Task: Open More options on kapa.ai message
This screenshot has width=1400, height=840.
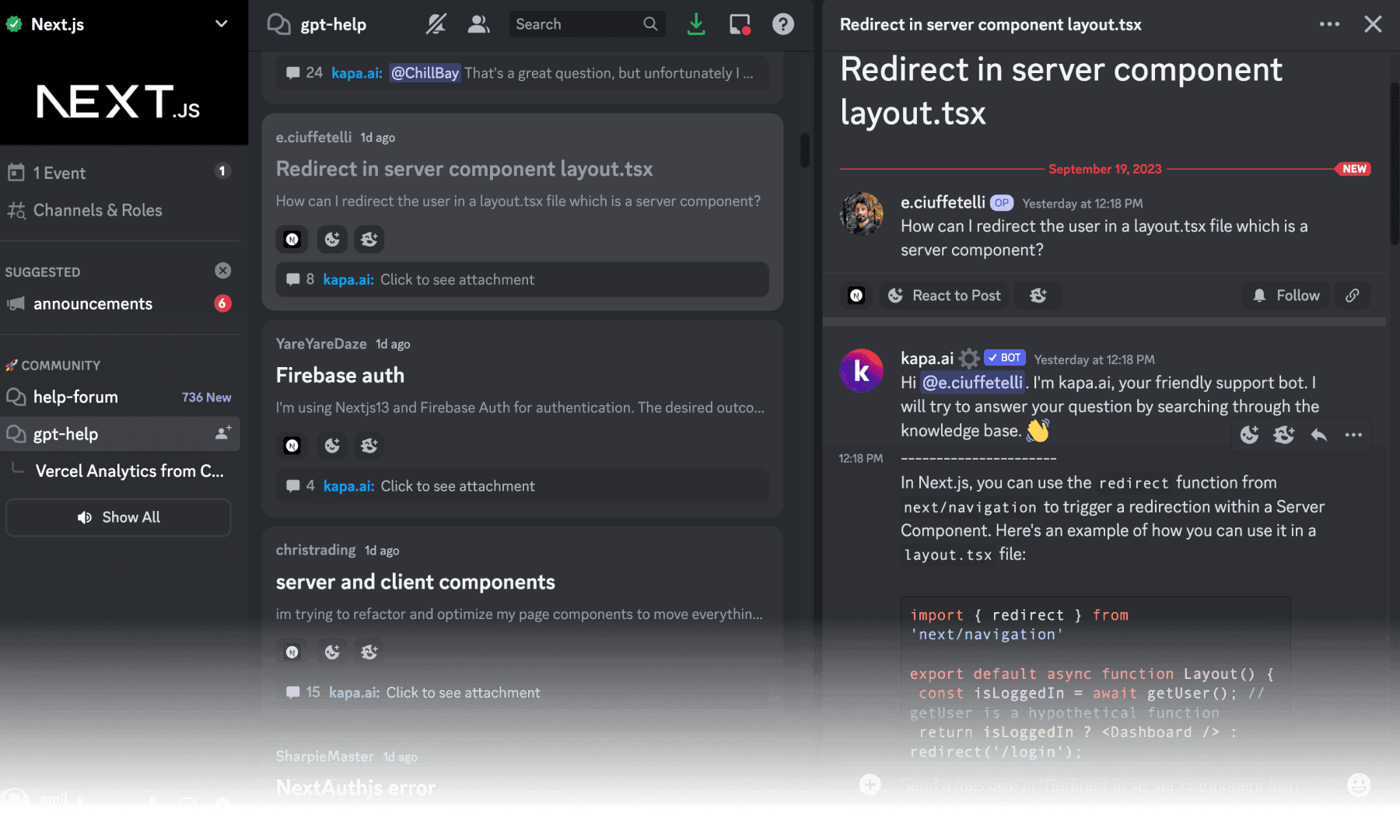Action: (x=1353, y=435)
